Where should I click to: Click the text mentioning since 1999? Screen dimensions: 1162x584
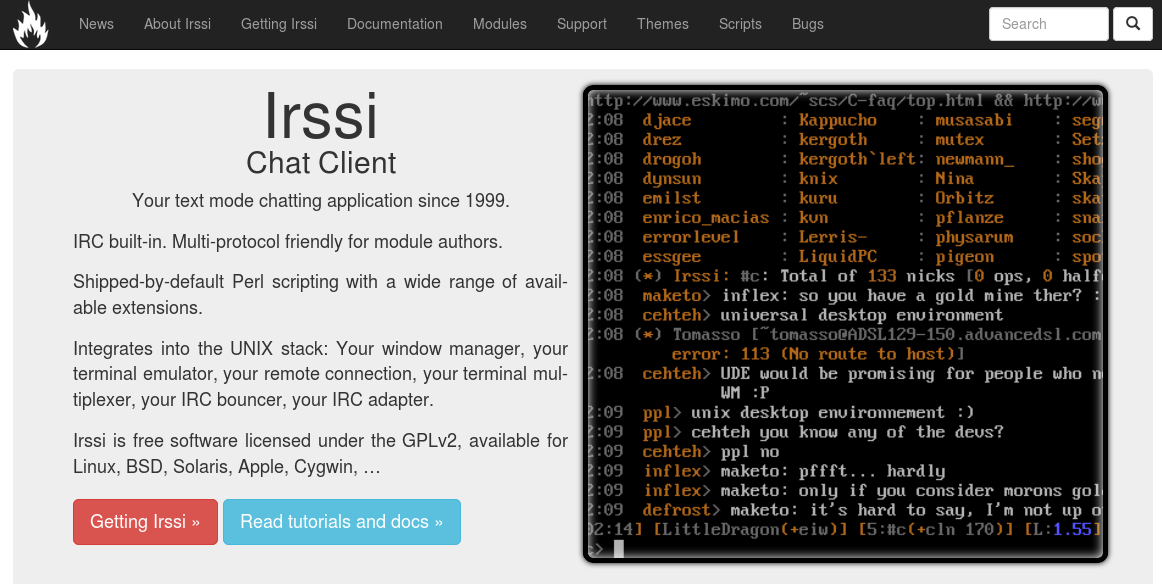321,201
